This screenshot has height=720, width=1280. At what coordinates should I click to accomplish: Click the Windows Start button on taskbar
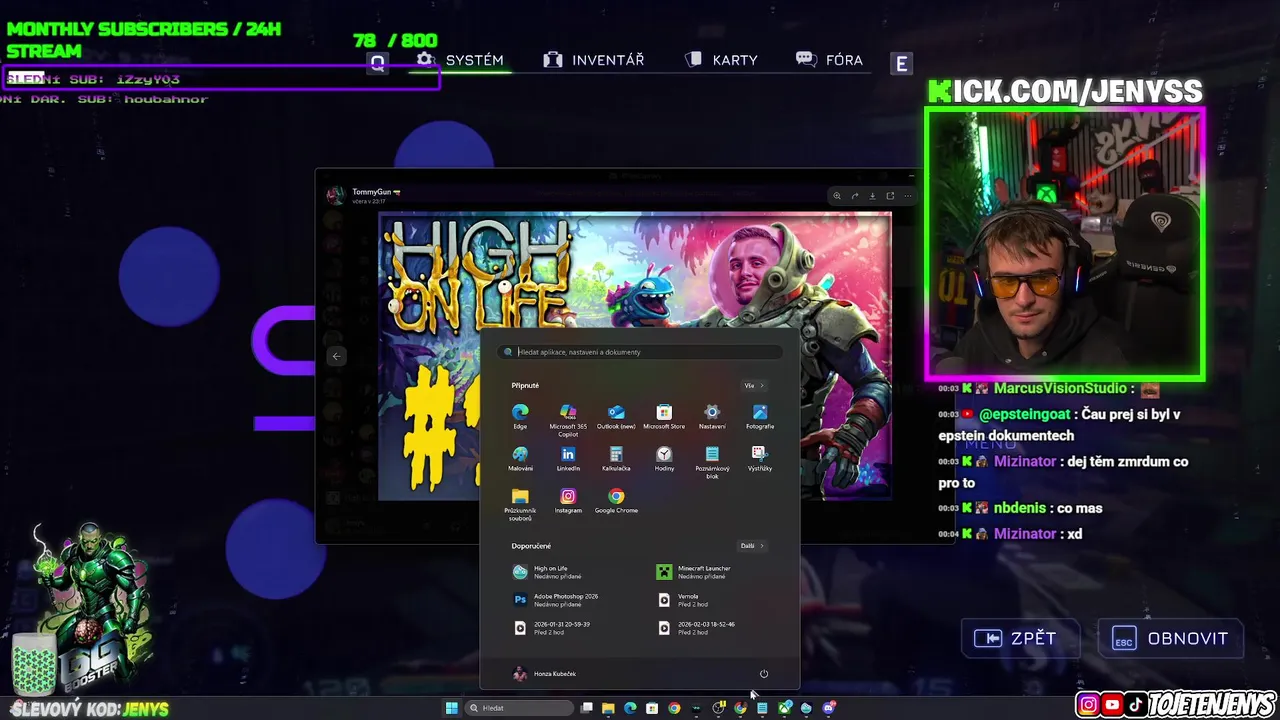click(x=451, y=708)
